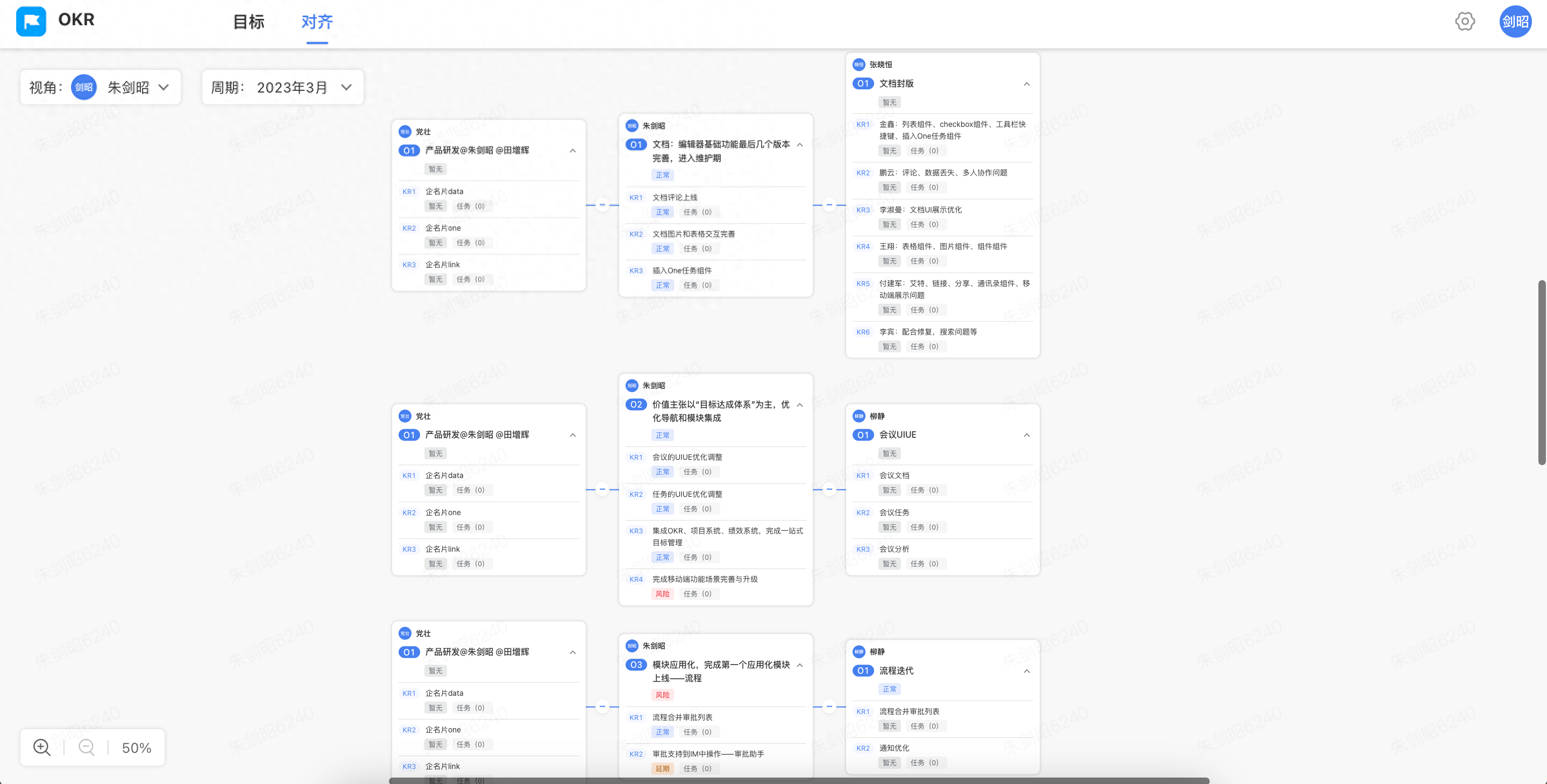Click the vertical scrollbar on the right
This screenshot has height=784, width=1547.
(1541, 372)
